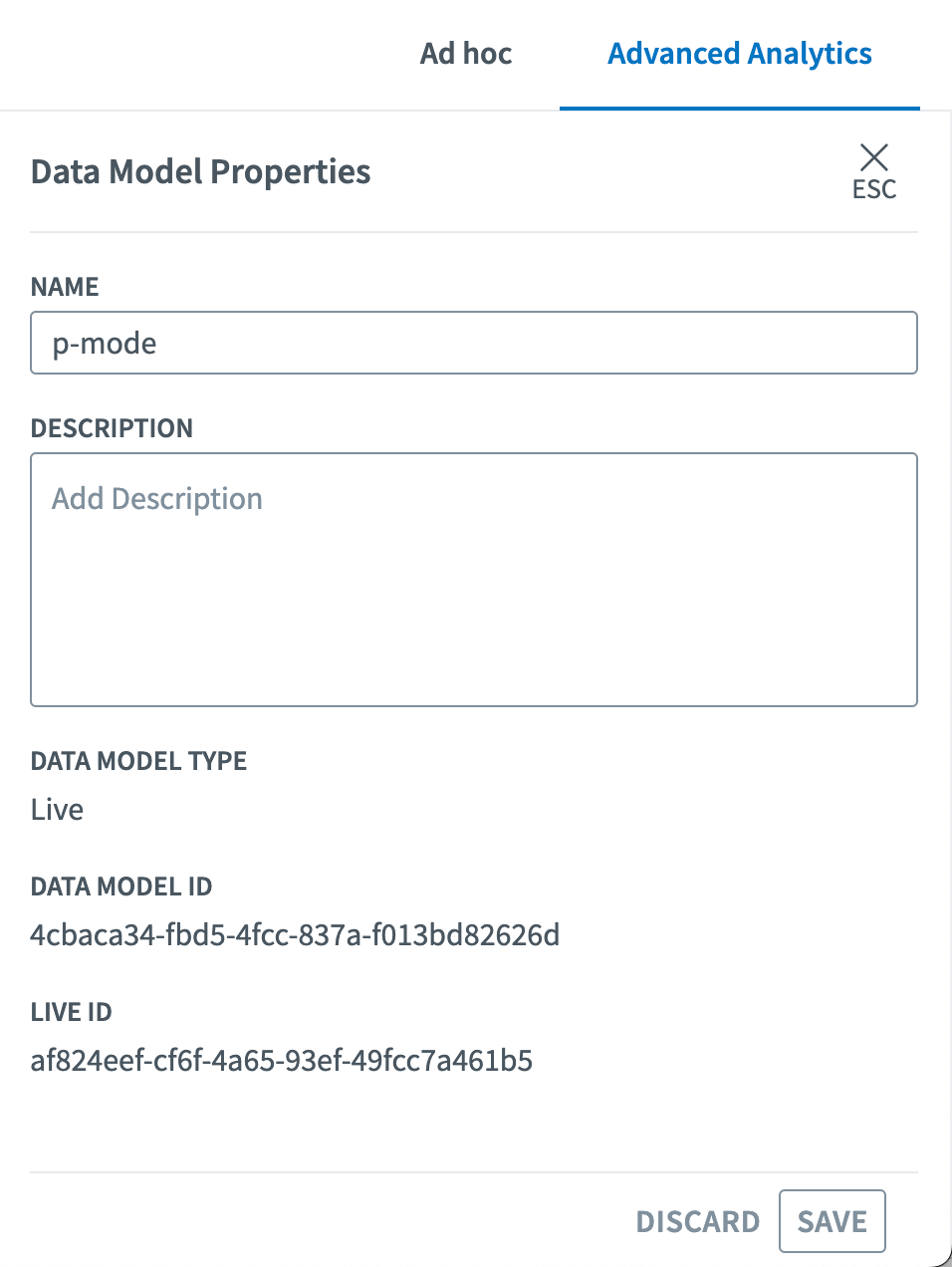Open the Advanced Analytics tab
This screenshot has height=1267, width=952.
tap(740, 54)
